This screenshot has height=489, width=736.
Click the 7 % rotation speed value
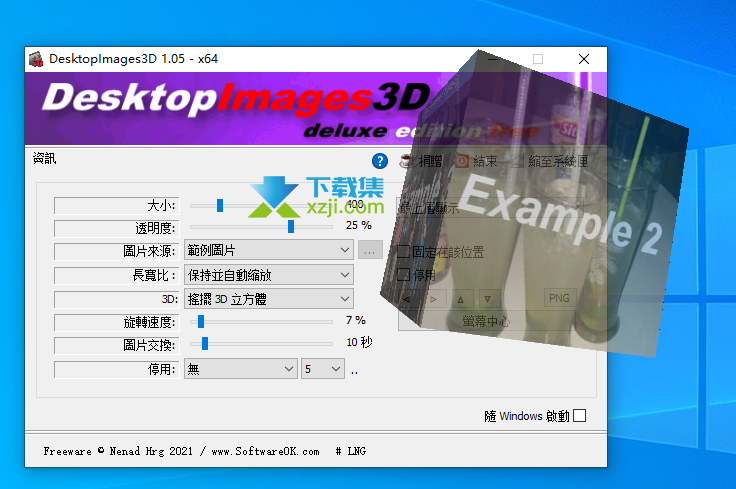[x=356, y=321]
